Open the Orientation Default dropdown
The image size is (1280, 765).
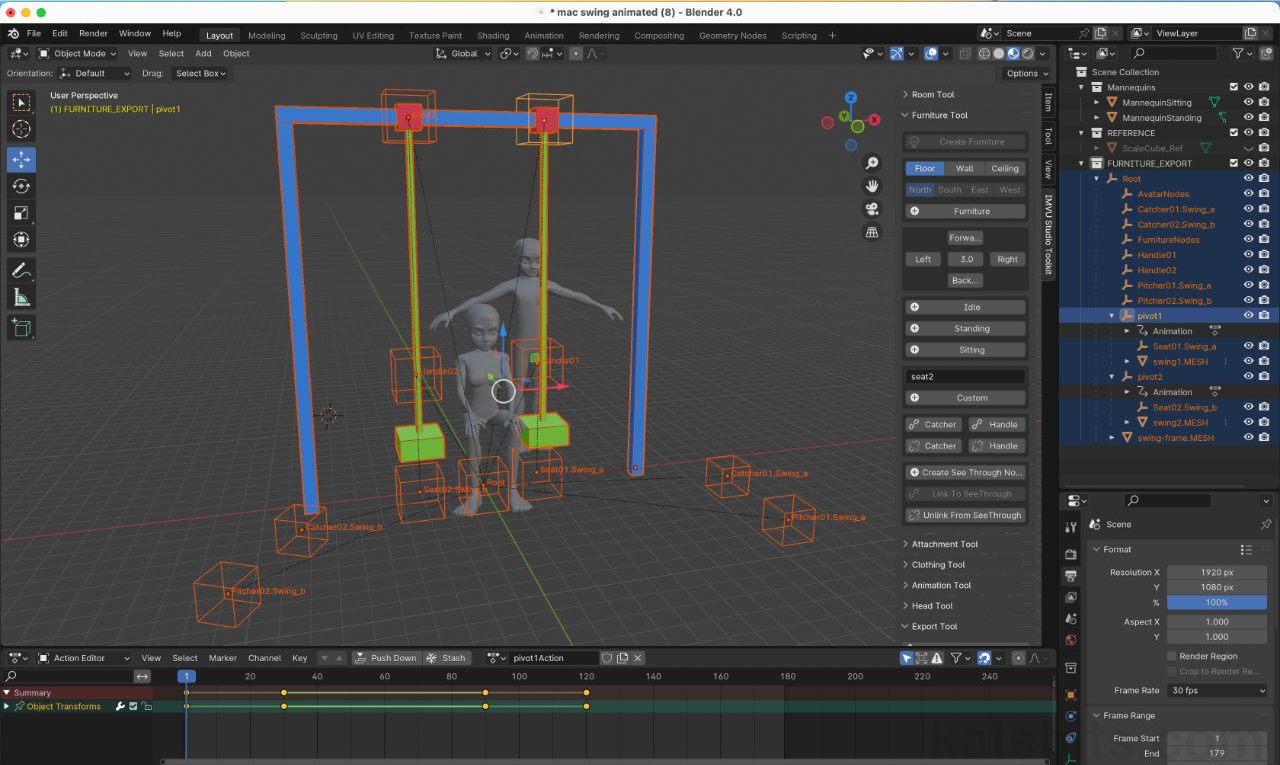95,73
